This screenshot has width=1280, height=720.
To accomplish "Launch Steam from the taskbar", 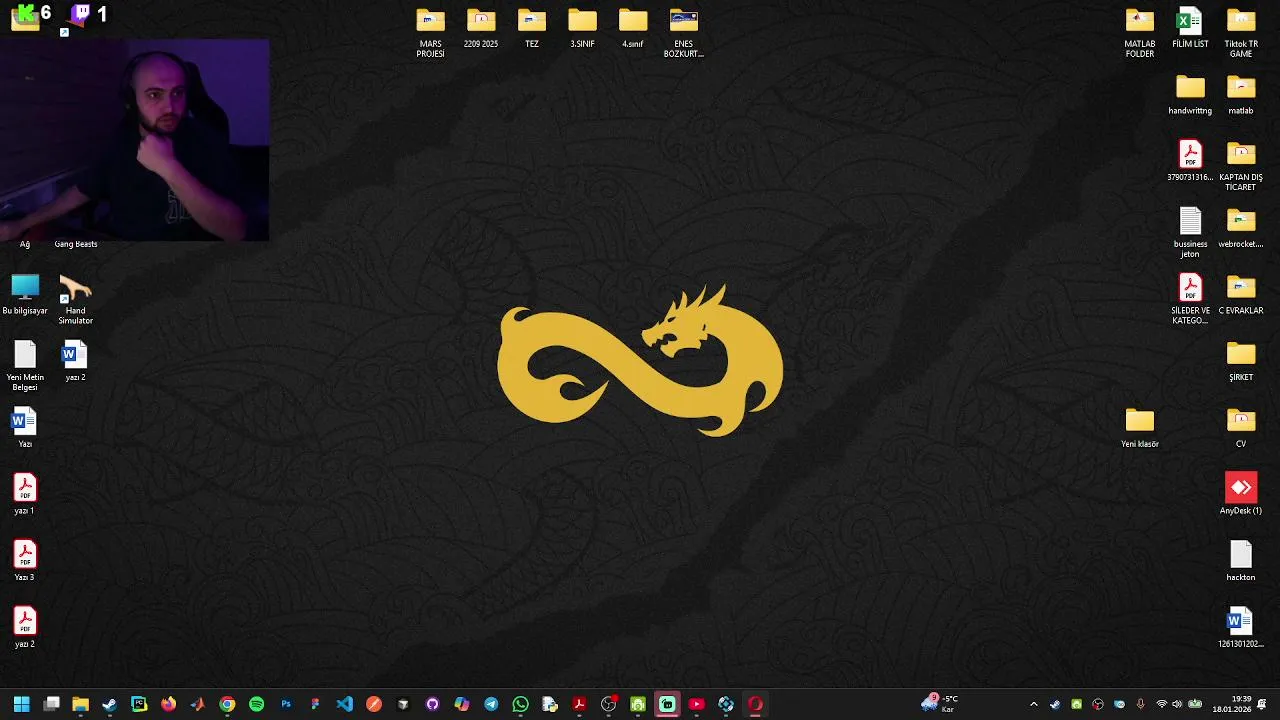I will click(110, 704).
